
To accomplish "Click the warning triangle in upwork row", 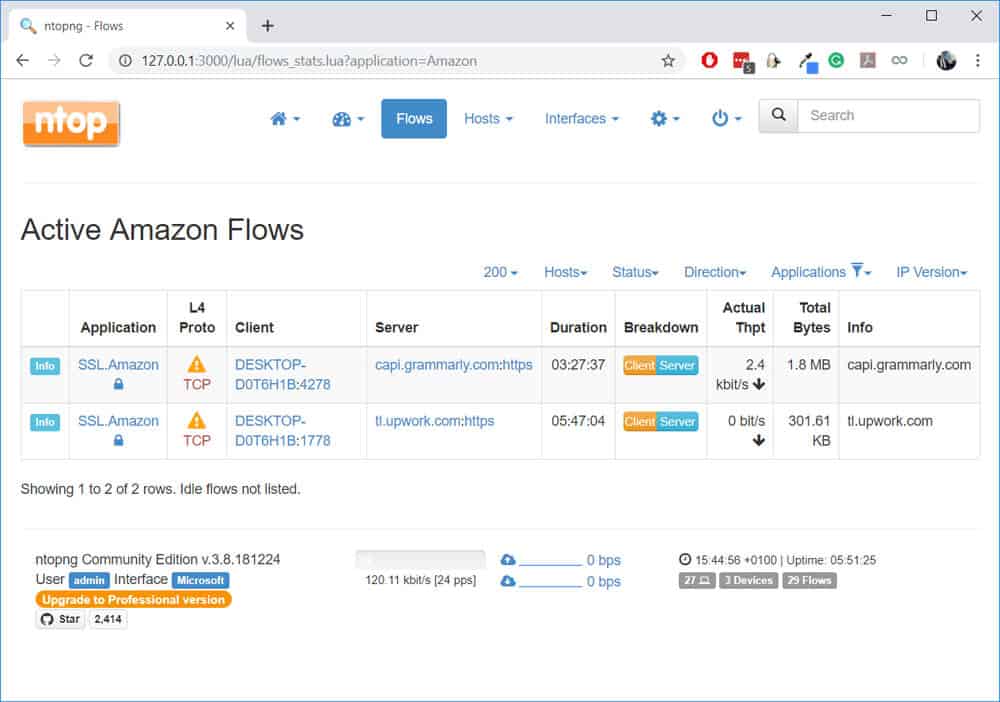I will click(x=196, y=420).
